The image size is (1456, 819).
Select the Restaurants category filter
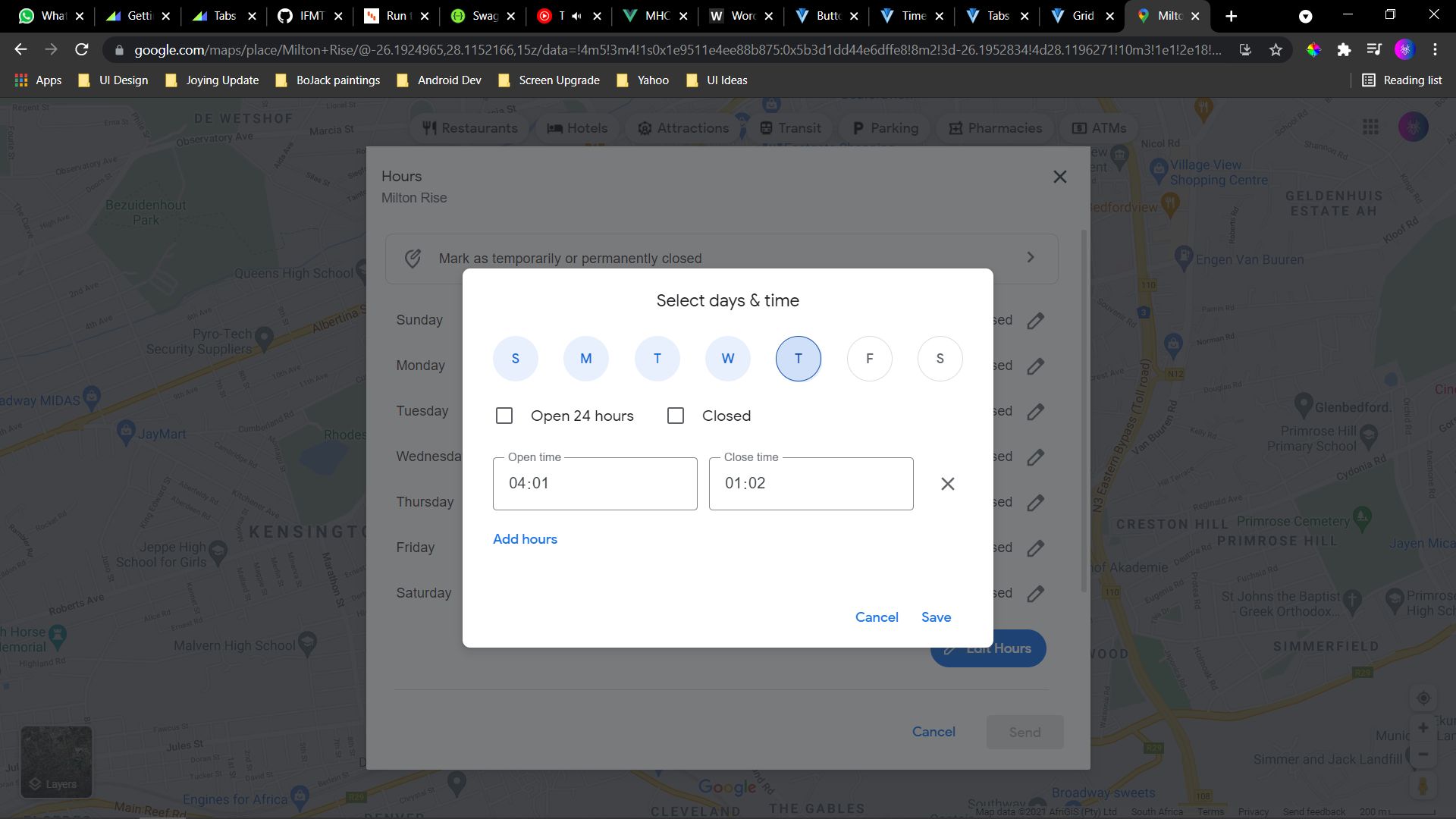pos(470,127)
